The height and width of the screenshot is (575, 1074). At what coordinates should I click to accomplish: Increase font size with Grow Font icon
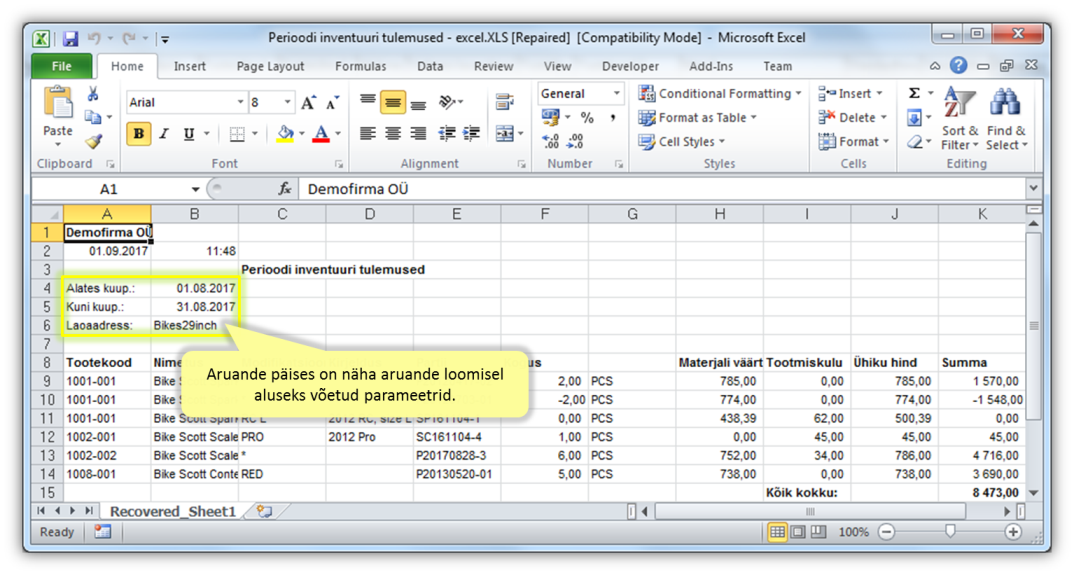pyautogui.click(x=308, y=103)
